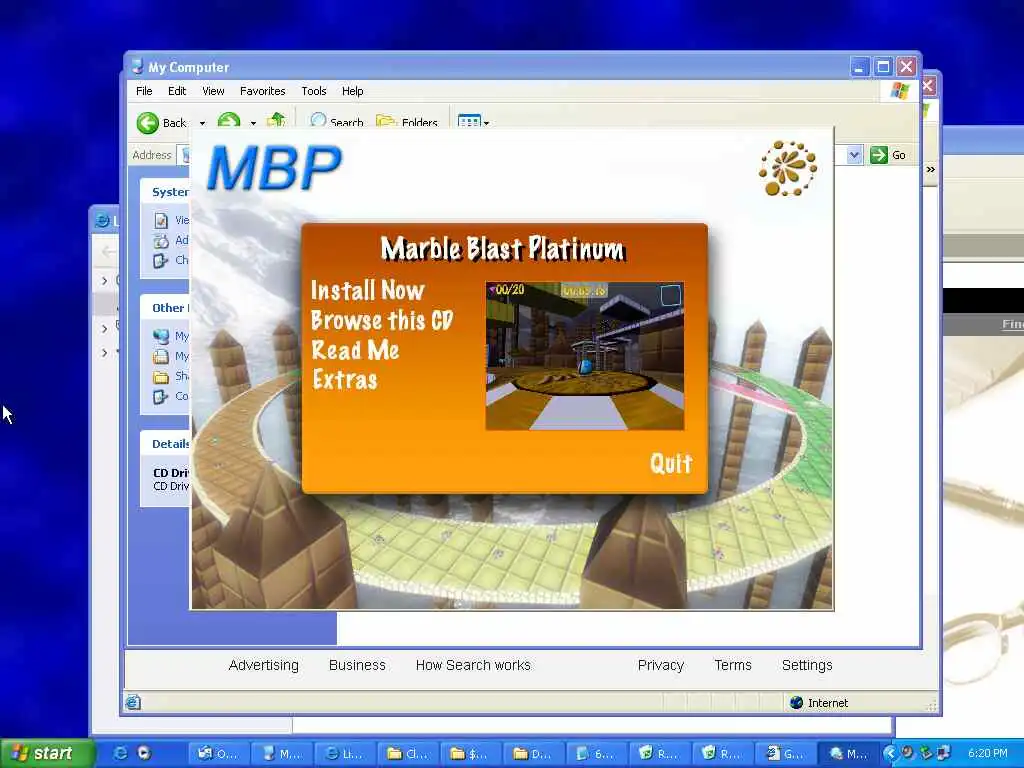This screenshot has height=768, width=1024.
Task: Open the Read Me option
Action: point(355,351)
